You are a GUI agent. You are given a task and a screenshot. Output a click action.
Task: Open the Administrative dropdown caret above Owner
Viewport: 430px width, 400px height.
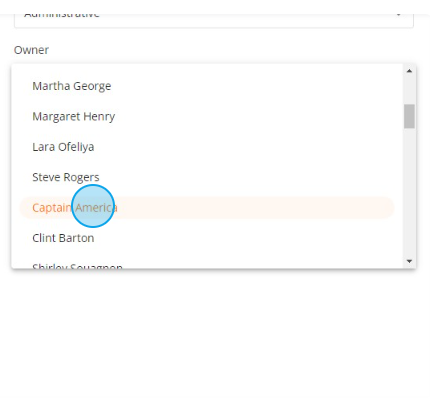(399, 15)
